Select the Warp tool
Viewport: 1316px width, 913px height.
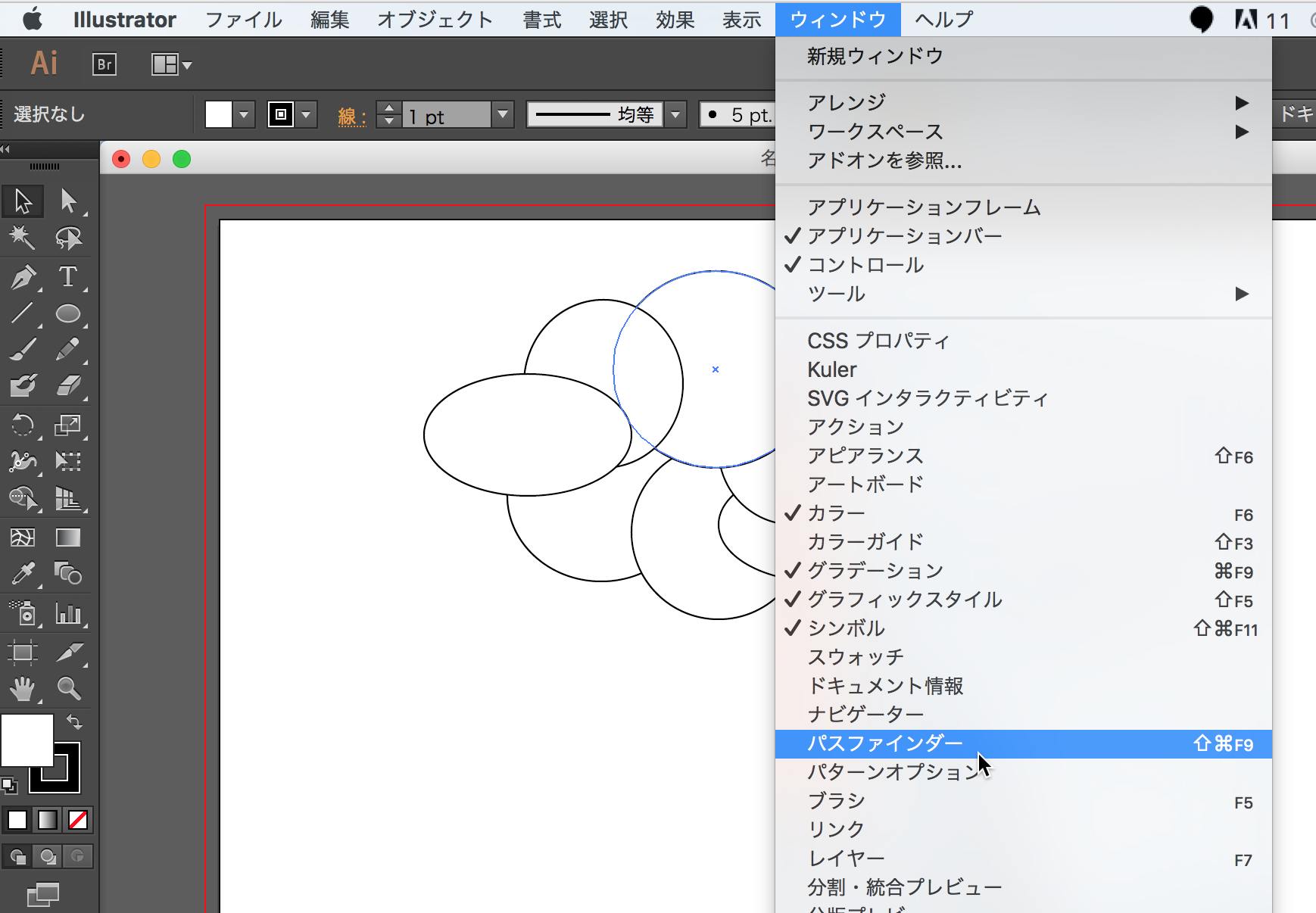(23, 462)
